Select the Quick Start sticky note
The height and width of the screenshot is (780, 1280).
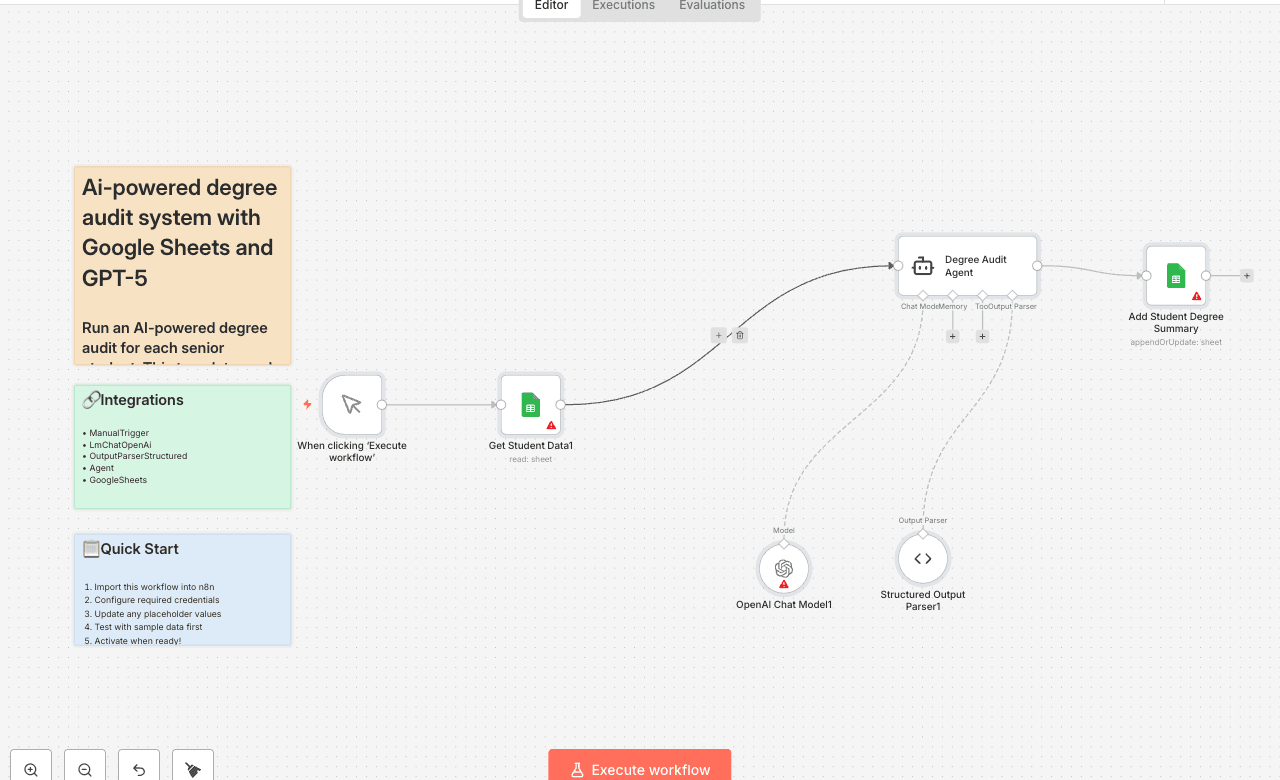pos(182,589)
